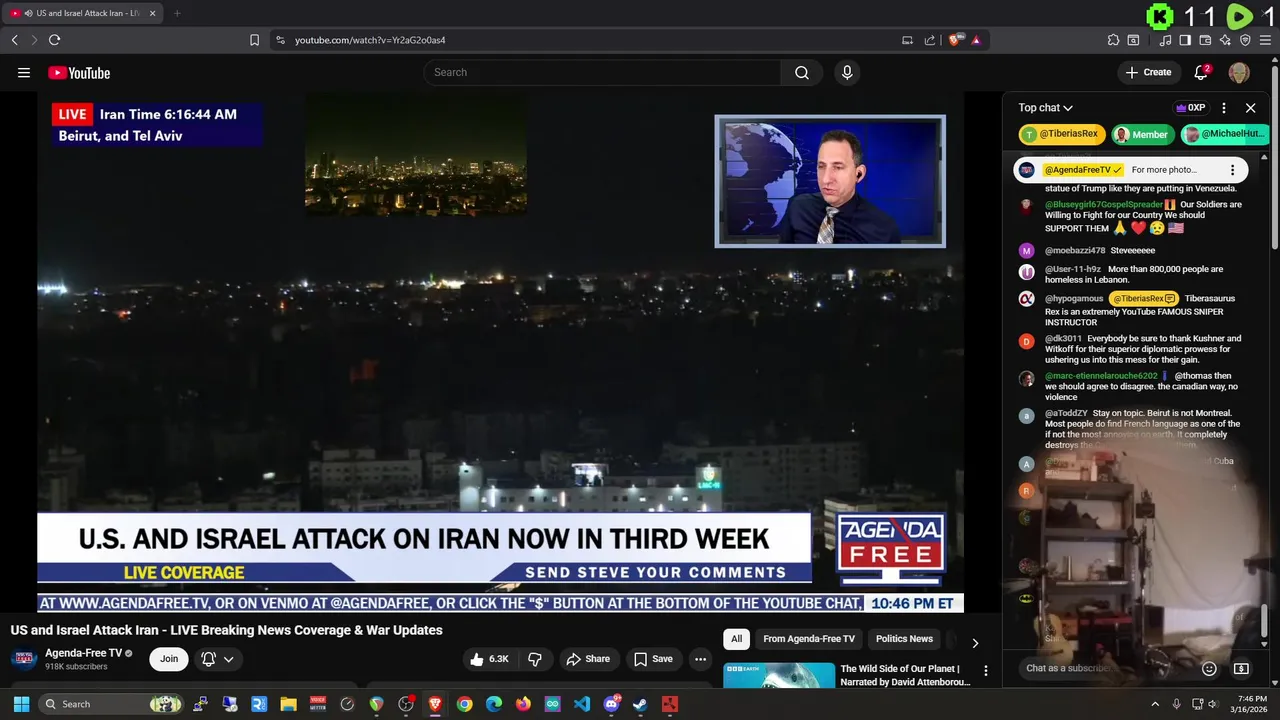
Task: Open the account avatar menu
Action: [x=1239, y=72]
